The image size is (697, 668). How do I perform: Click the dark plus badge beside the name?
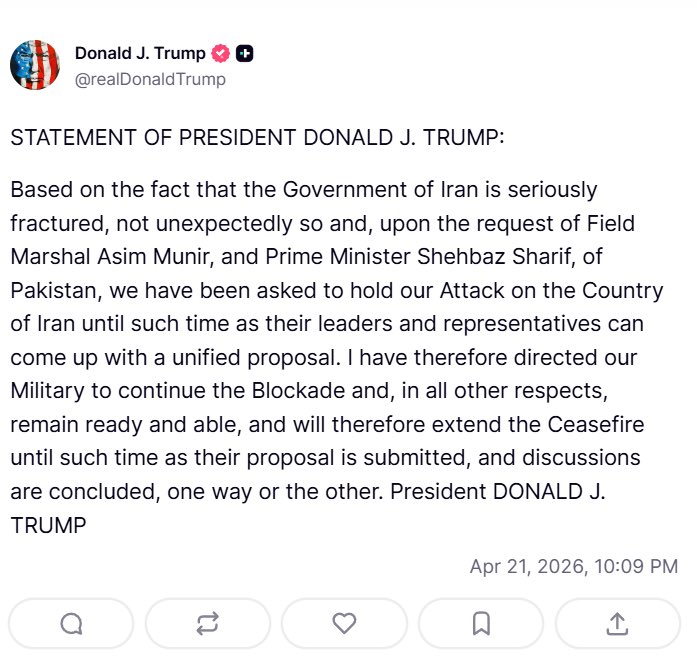point(244,53)
